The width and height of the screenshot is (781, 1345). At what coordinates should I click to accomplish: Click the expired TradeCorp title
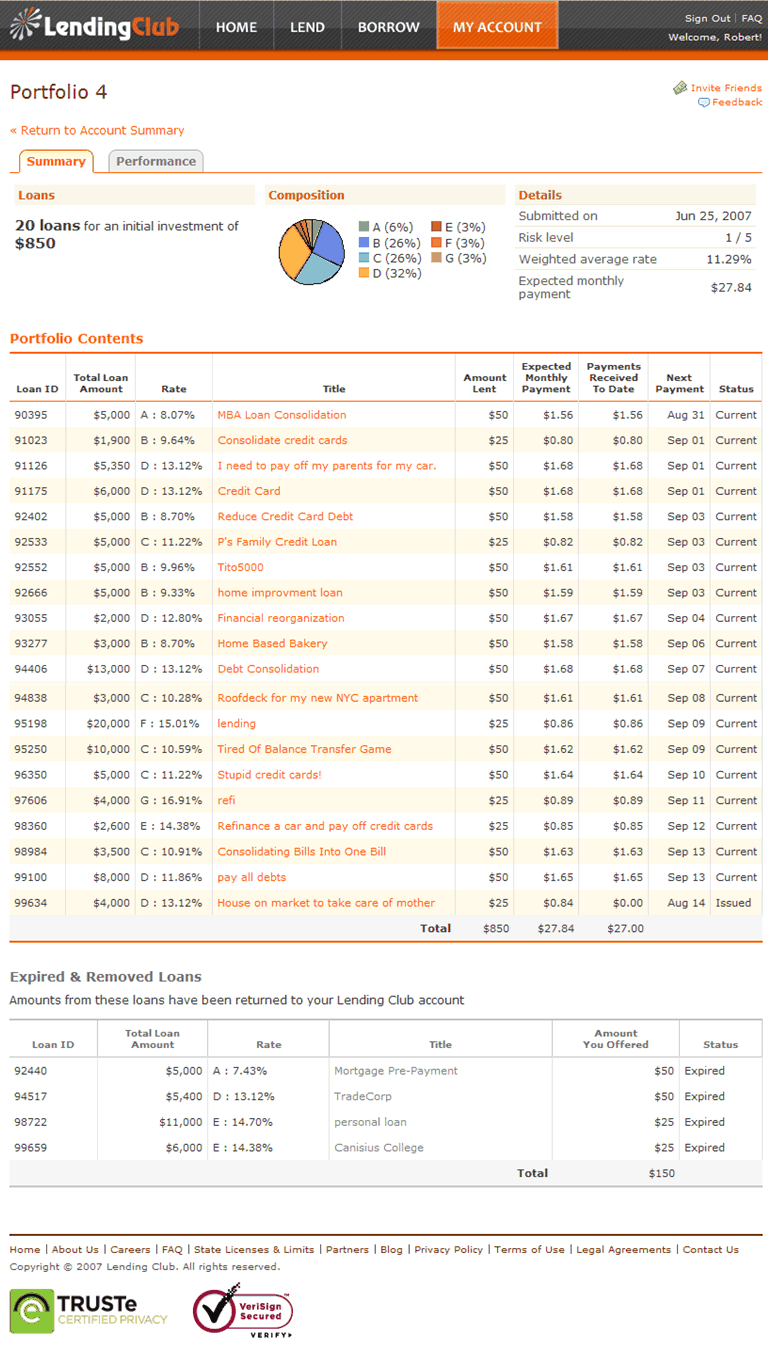click(363, 1097)
